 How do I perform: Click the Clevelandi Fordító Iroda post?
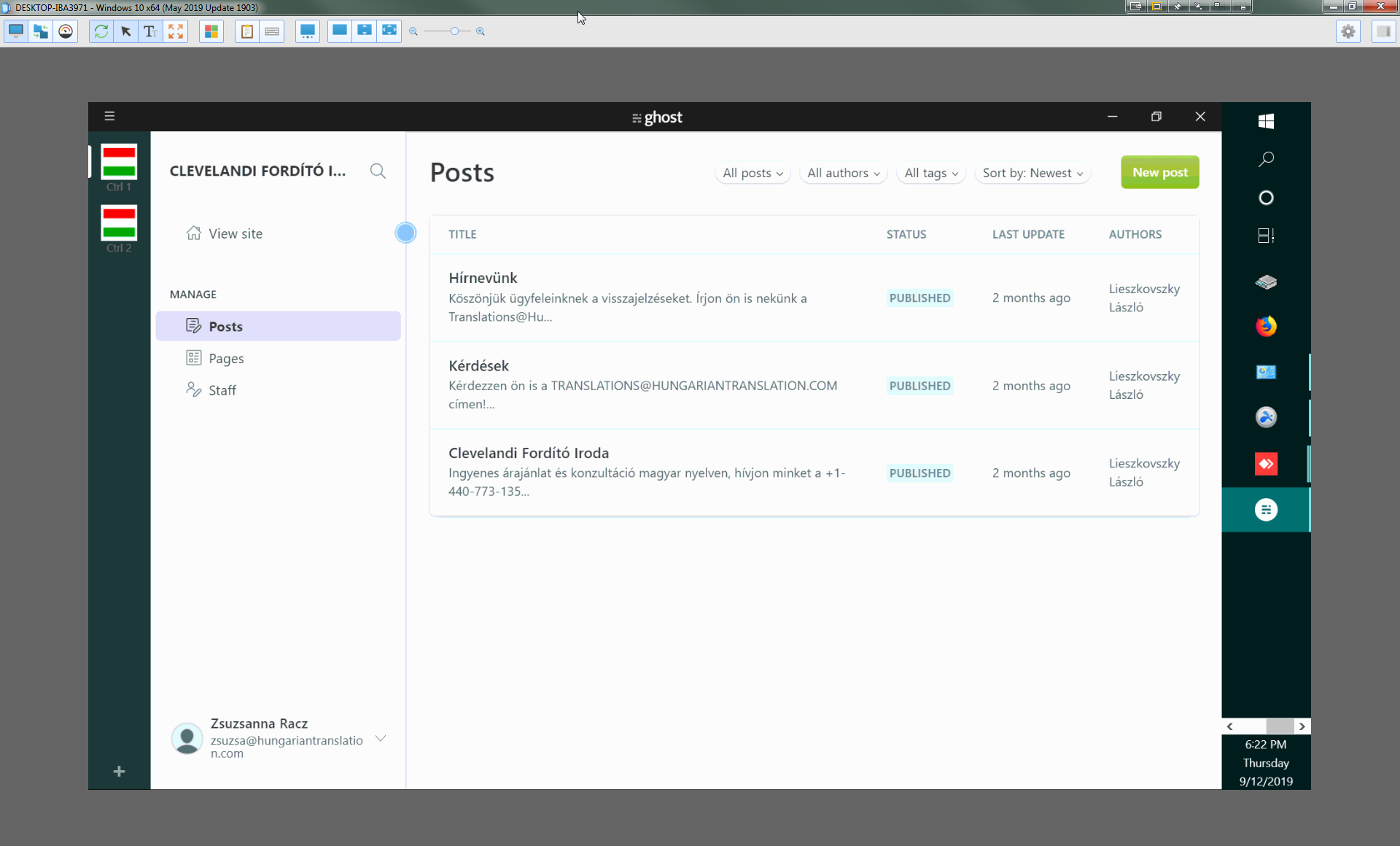click(528, 452)
